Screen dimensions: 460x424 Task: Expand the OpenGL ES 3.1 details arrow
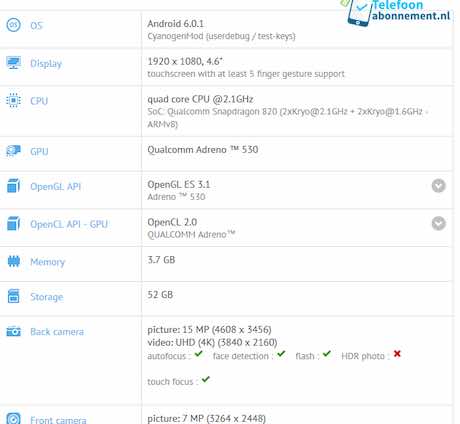tap(439, 186)
